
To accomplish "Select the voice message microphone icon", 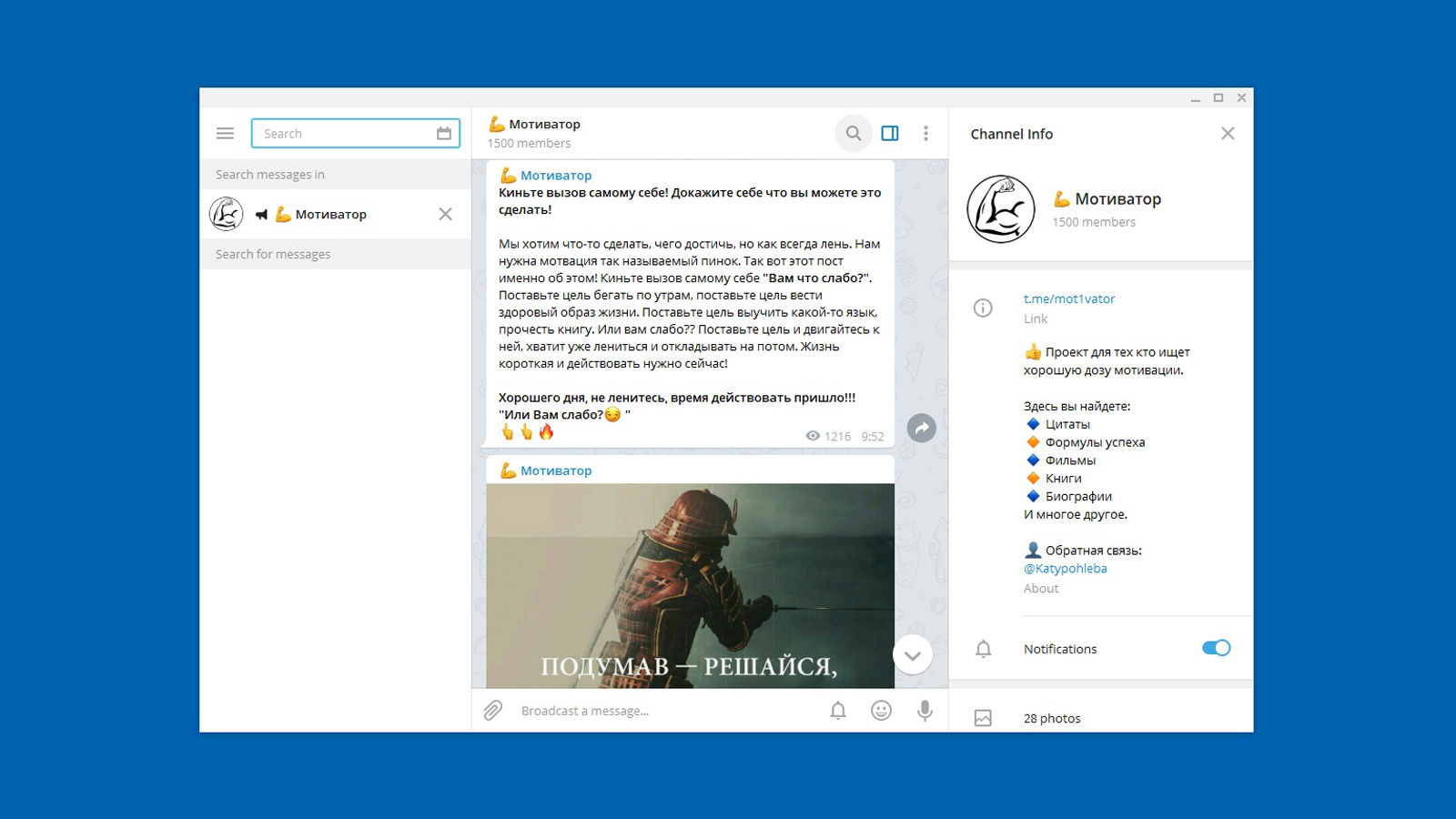I will click(925, 711).
